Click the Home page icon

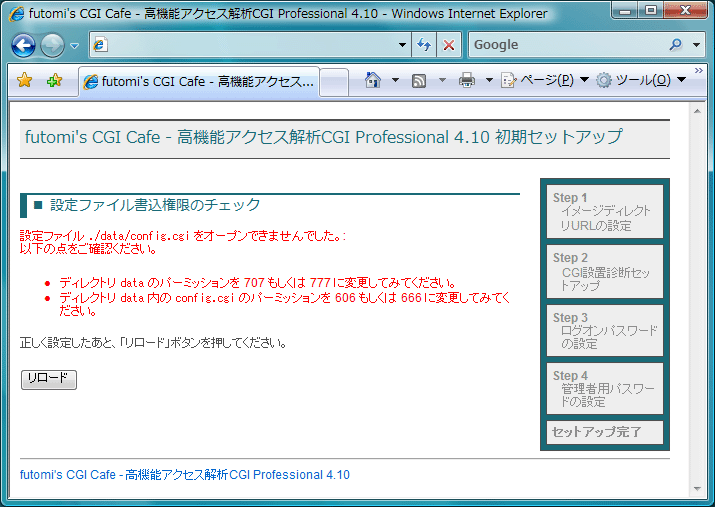[x=373, y=80]
